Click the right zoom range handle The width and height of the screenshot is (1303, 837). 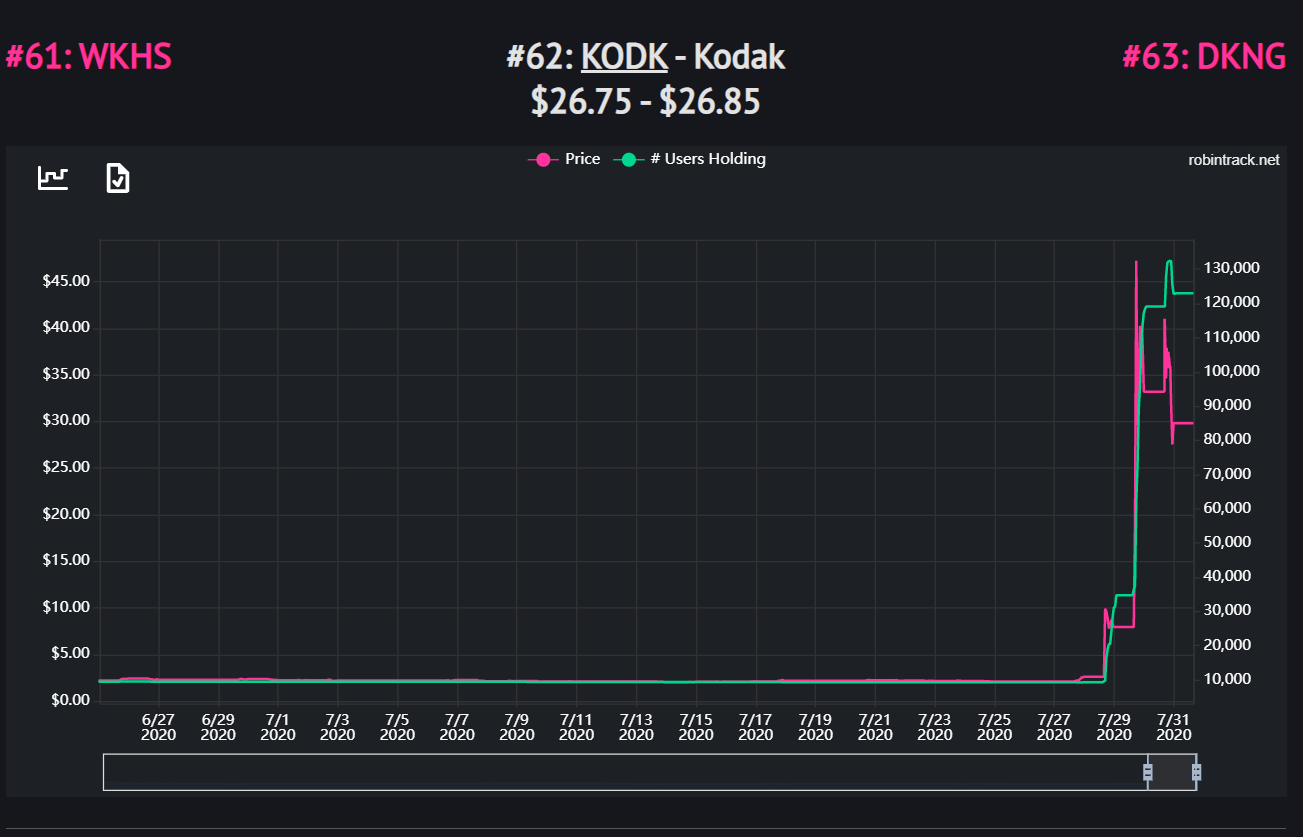1197,772
